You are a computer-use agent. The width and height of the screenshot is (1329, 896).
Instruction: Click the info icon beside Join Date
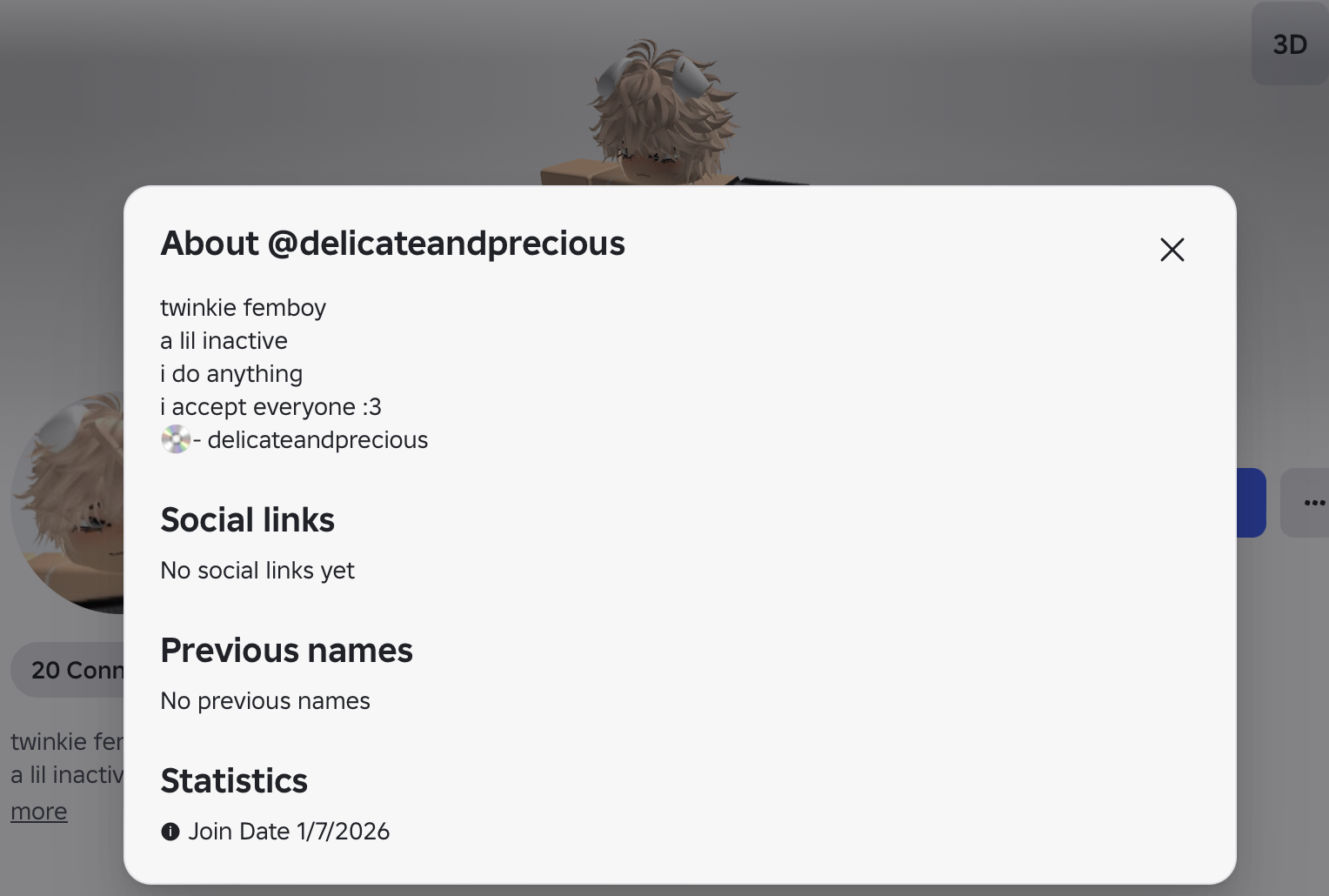coord(170,832)
